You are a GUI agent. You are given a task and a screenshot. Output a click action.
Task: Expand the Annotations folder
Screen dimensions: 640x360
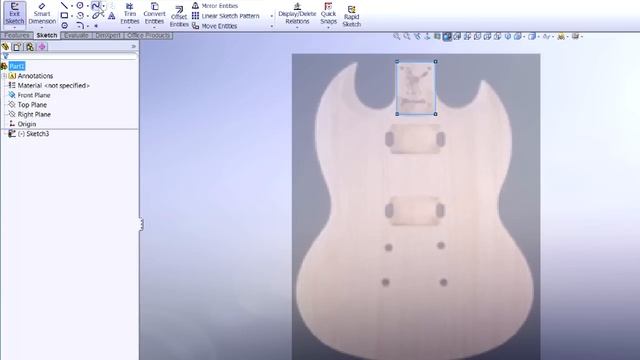tap(4, 76)
